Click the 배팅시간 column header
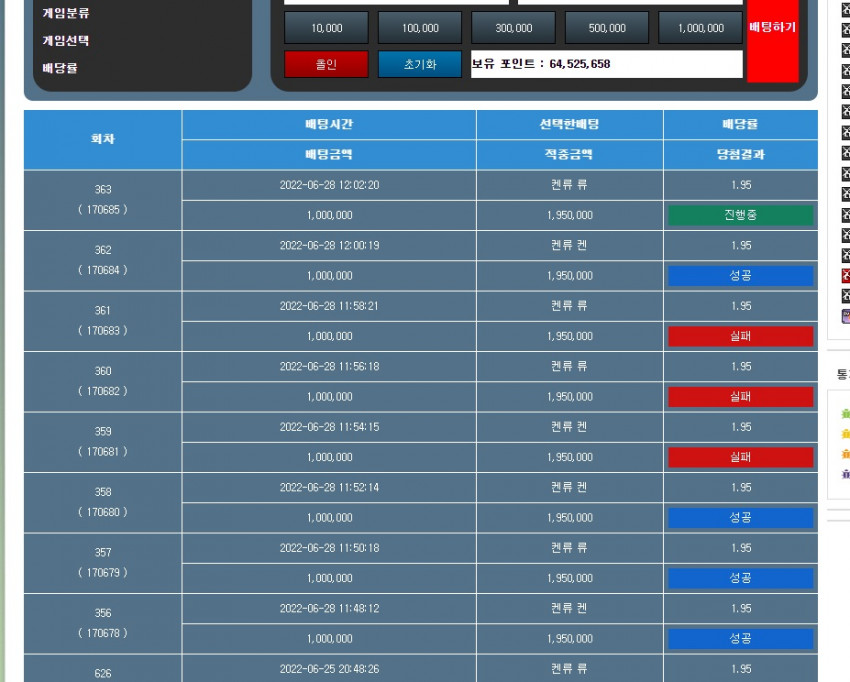Image resolution: width=850 pixels, height=682 pixels. click(329, 125)
